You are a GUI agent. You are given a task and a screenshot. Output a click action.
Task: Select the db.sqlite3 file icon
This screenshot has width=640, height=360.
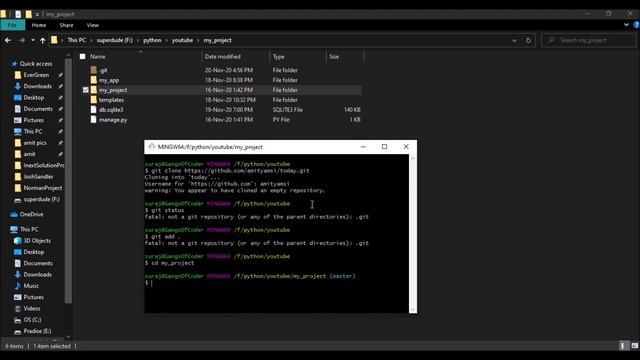(93, 109)
